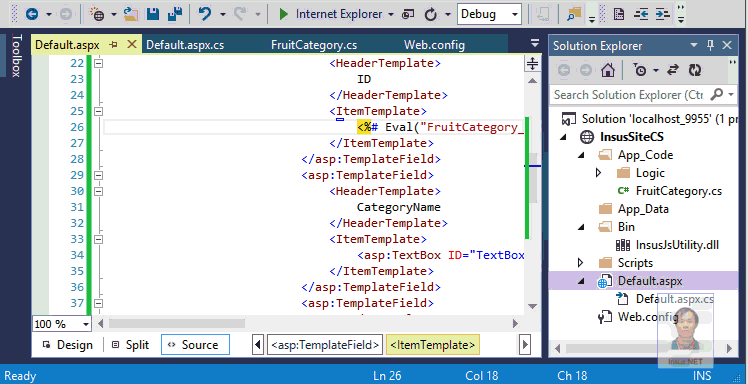Open the Toolbox side tab
The width and height of the screenshot is (748, 384).
[x=16, y=55]
